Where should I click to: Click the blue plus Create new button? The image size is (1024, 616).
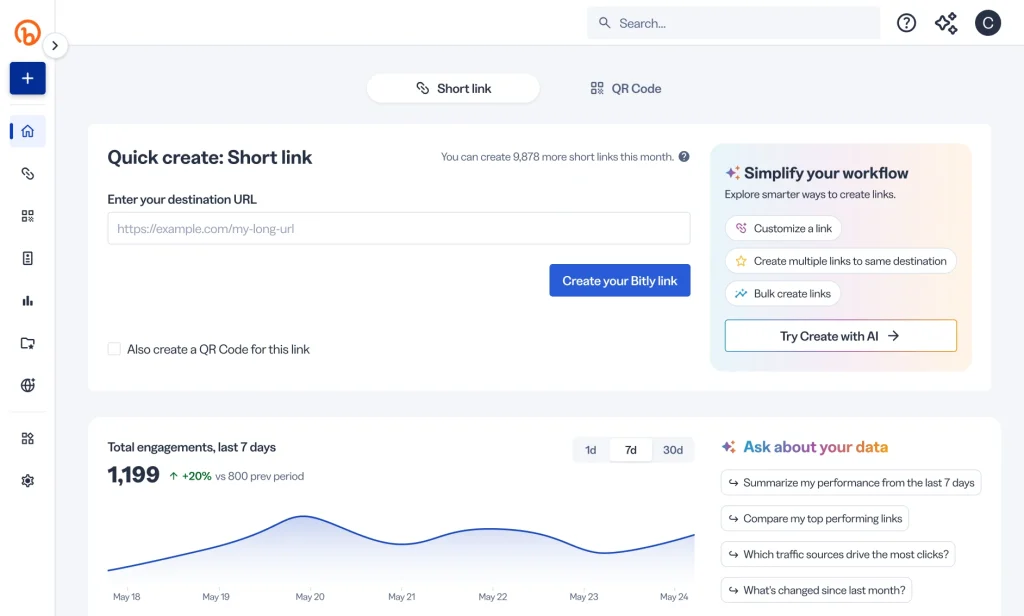point(27,78)
